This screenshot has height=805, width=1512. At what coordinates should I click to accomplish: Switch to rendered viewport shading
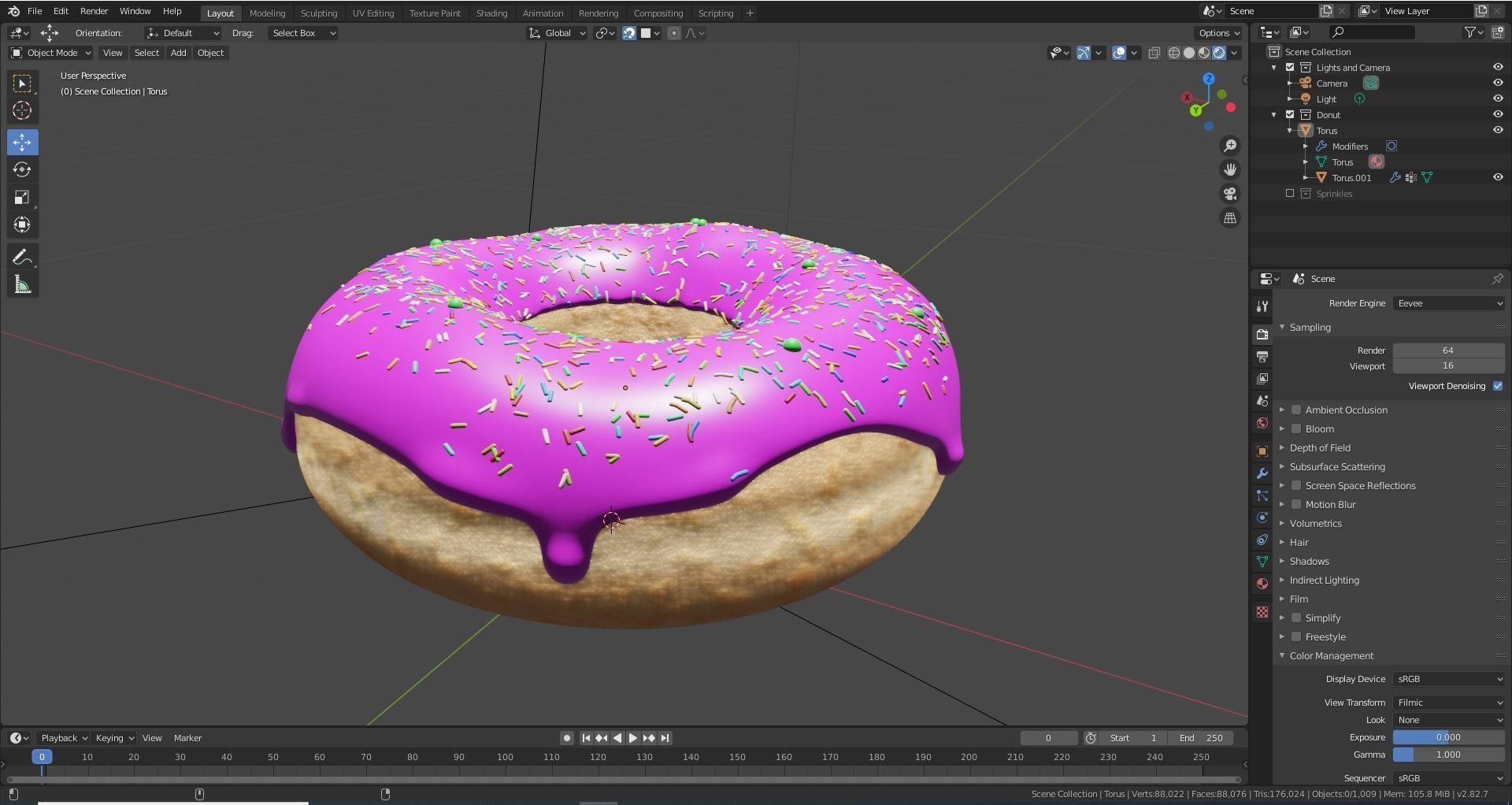(1219, 53)
